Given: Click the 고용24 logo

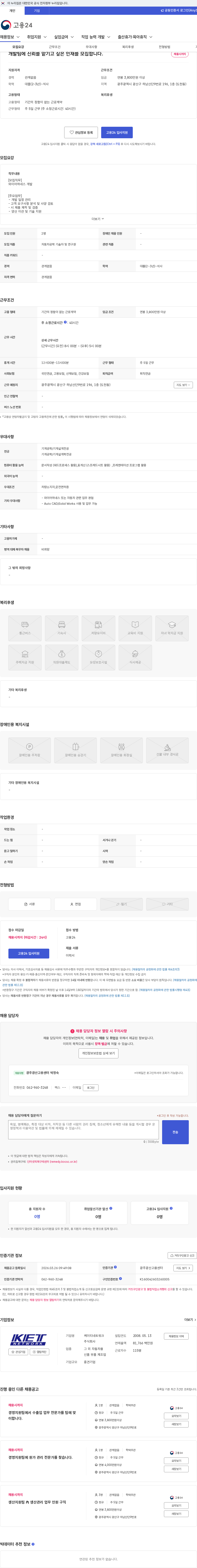Looking at the screenshot, I should [16, 25].
